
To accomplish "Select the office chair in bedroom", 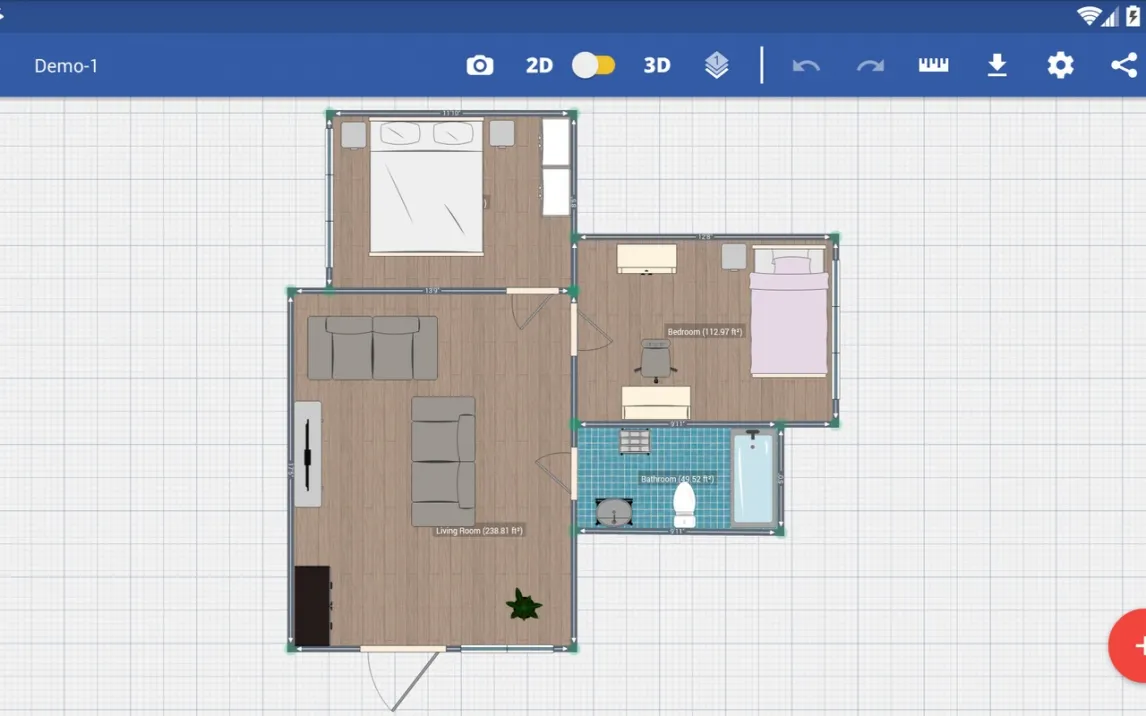I will point(655,360).
